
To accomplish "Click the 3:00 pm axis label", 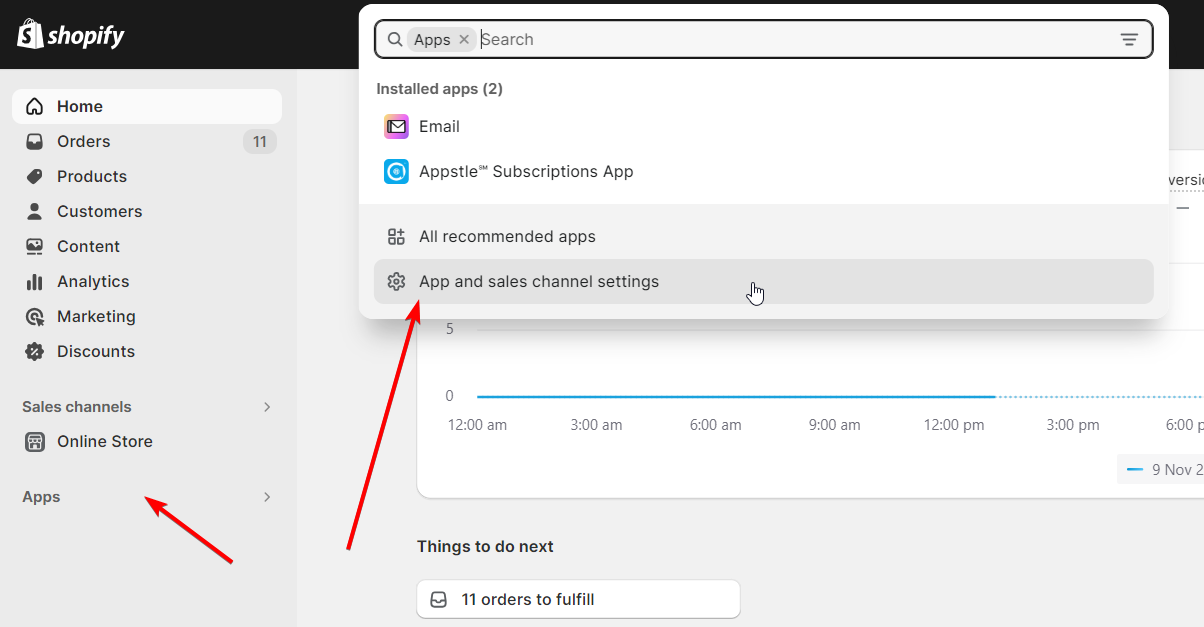I will point(1073,425).
